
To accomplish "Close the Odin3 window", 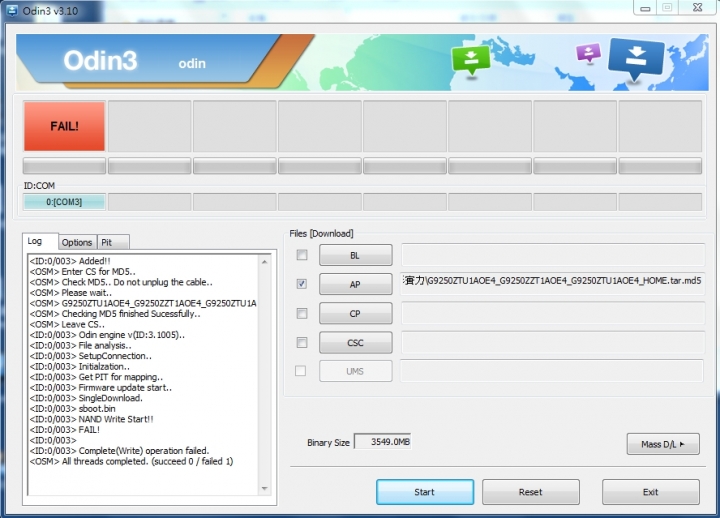I will point(698,8).
